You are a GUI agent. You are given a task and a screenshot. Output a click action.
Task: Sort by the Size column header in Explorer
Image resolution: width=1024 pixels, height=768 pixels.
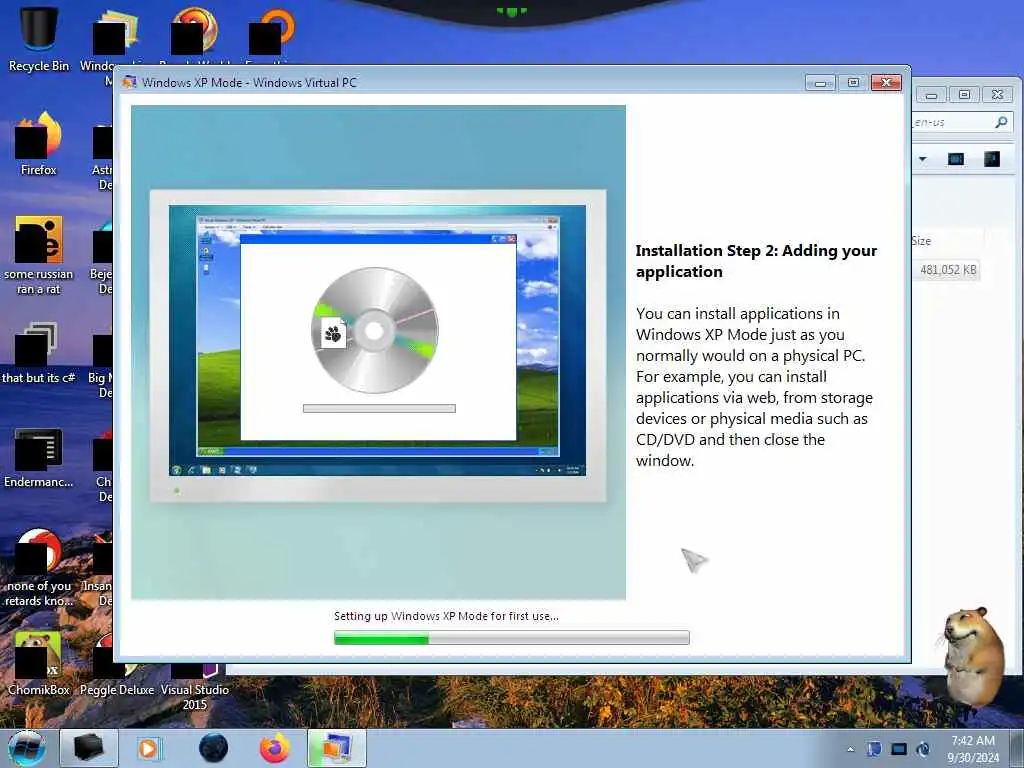coord(921,241)
